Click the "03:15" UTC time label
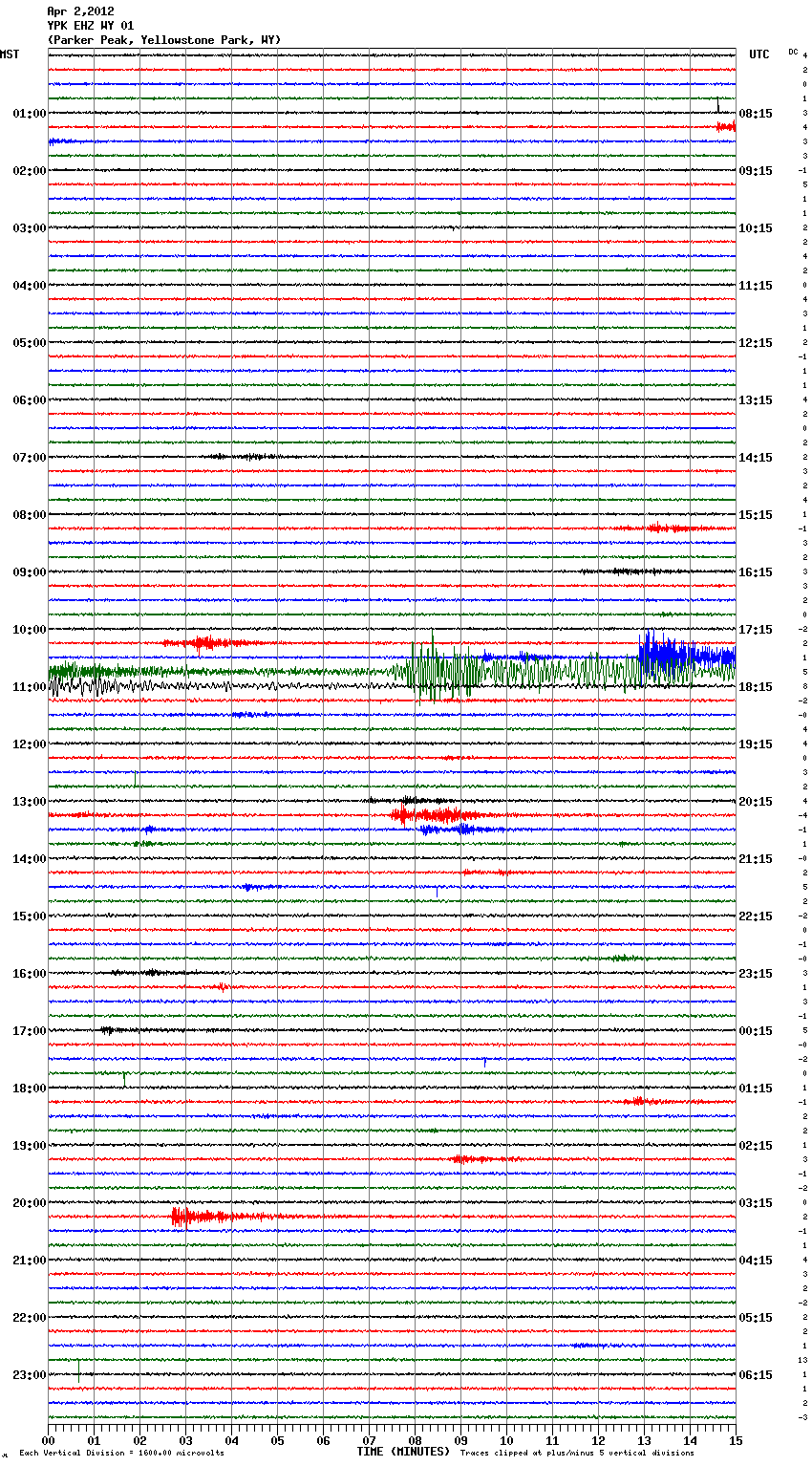 (x=756, y=1203)
